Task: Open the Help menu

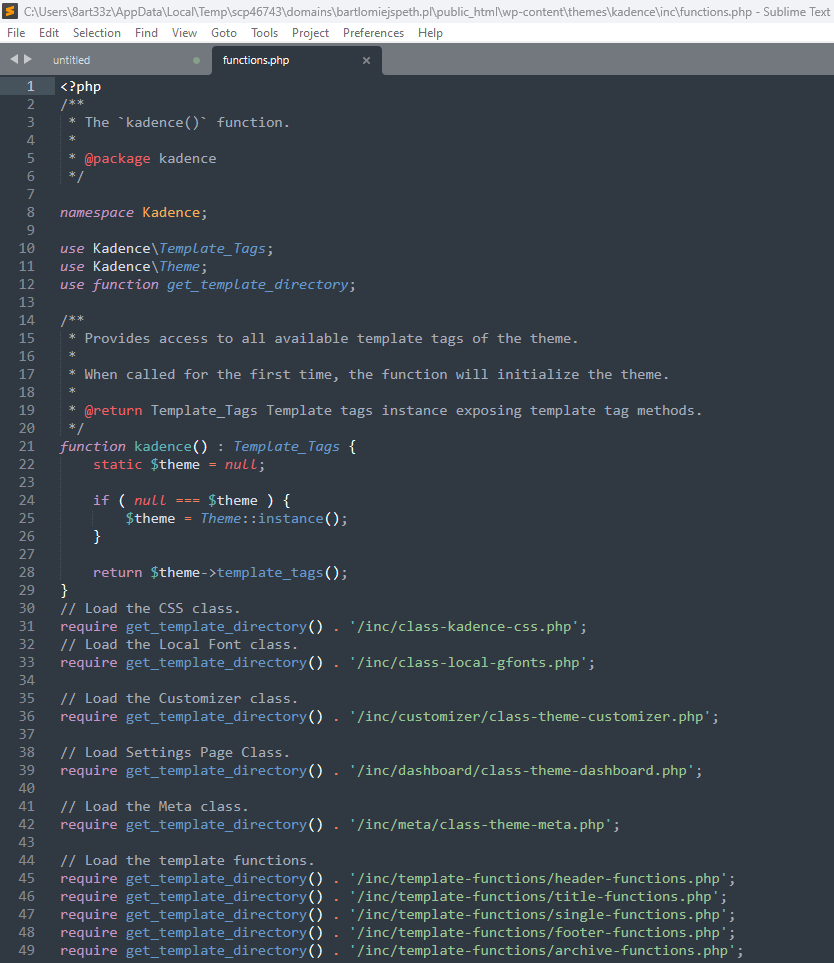Action: [x=430, y=32]
